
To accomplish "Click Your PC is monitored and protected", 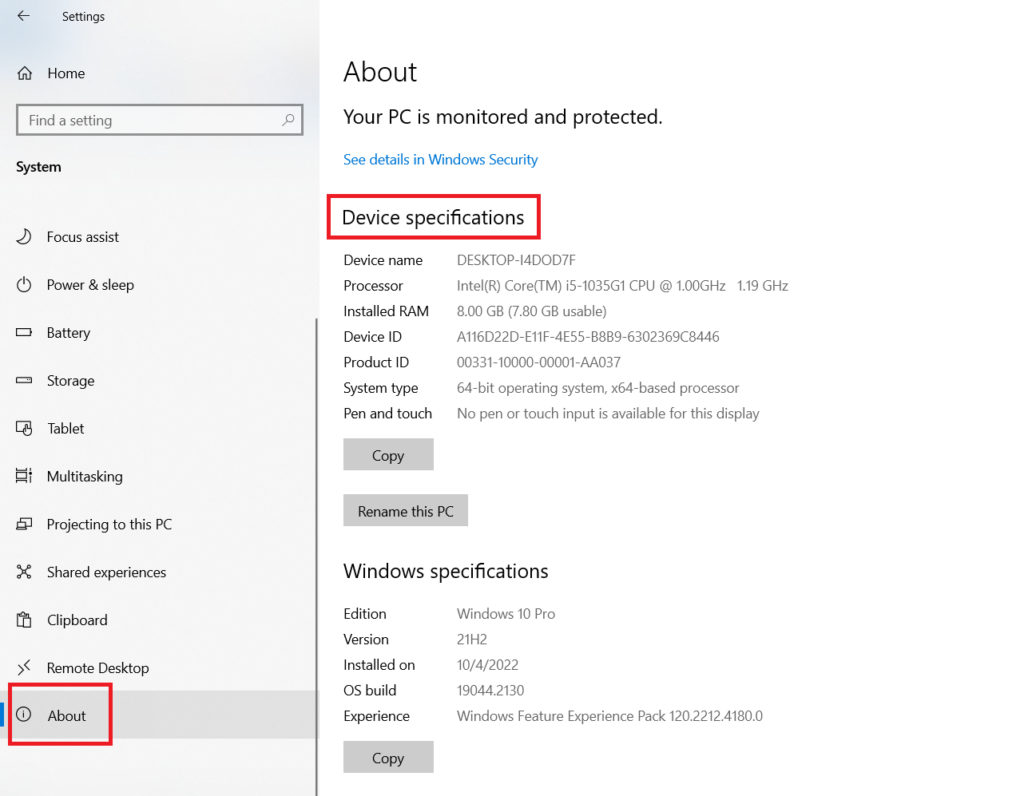I will point(503,117).
